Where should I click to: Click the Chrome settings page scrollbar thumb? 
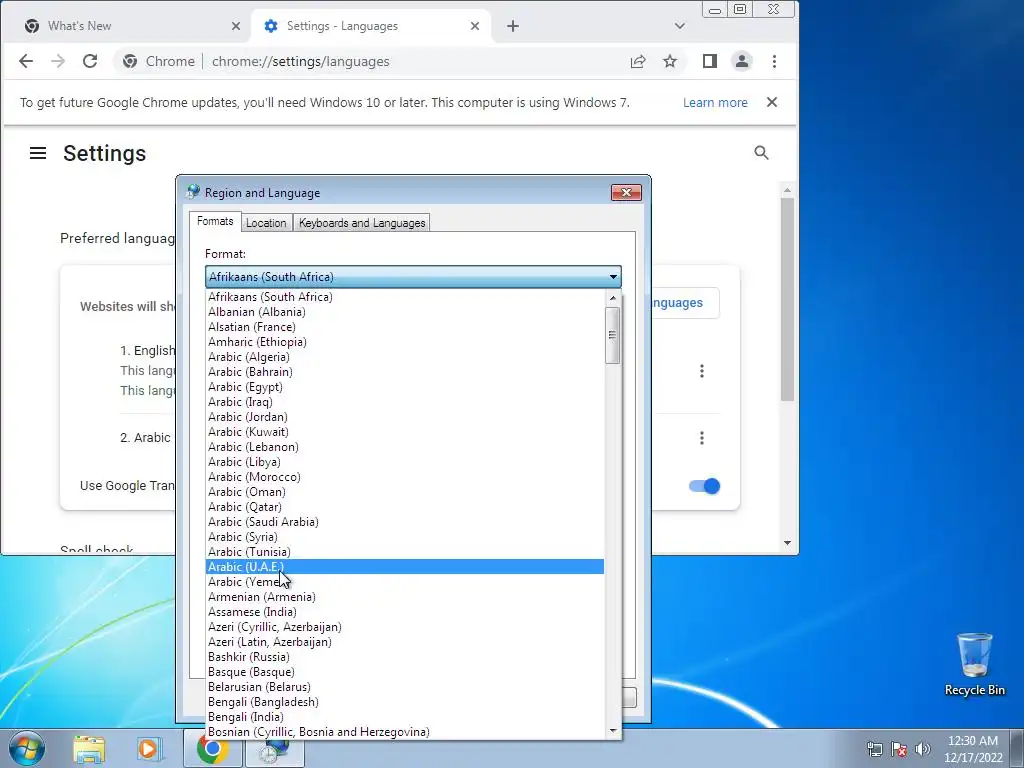tap(787, 299)
